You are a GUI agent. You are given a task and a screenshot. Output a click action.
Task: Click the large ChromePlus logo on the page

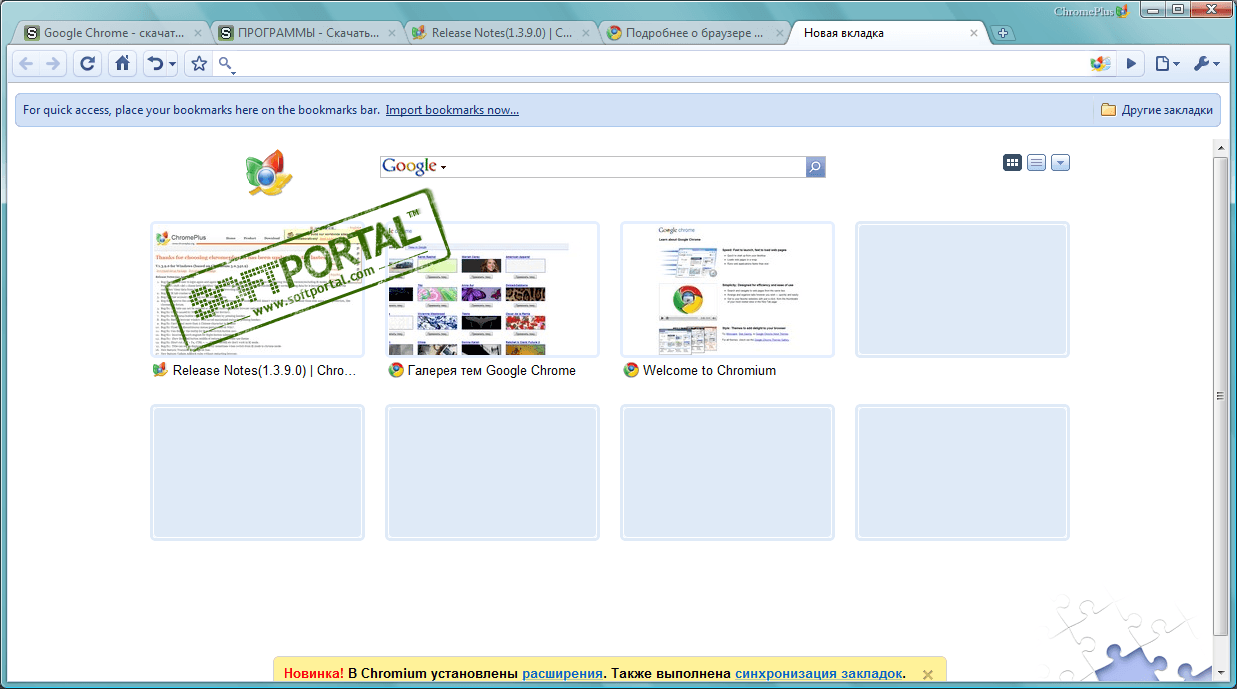(268, 172)
